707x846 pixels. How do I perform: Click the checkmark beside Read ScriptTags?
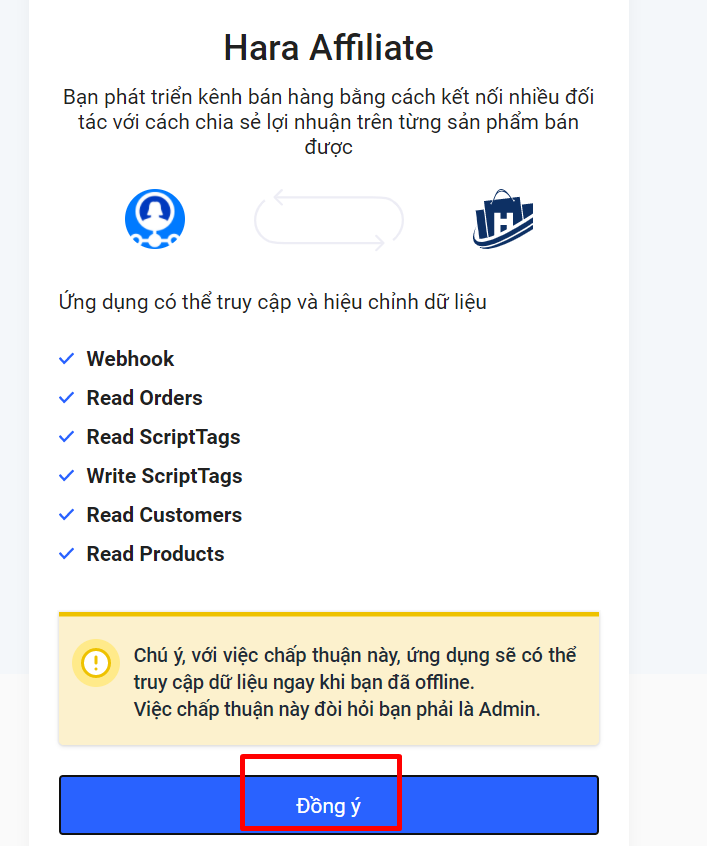pyautogui.click(x=66, y=437)
